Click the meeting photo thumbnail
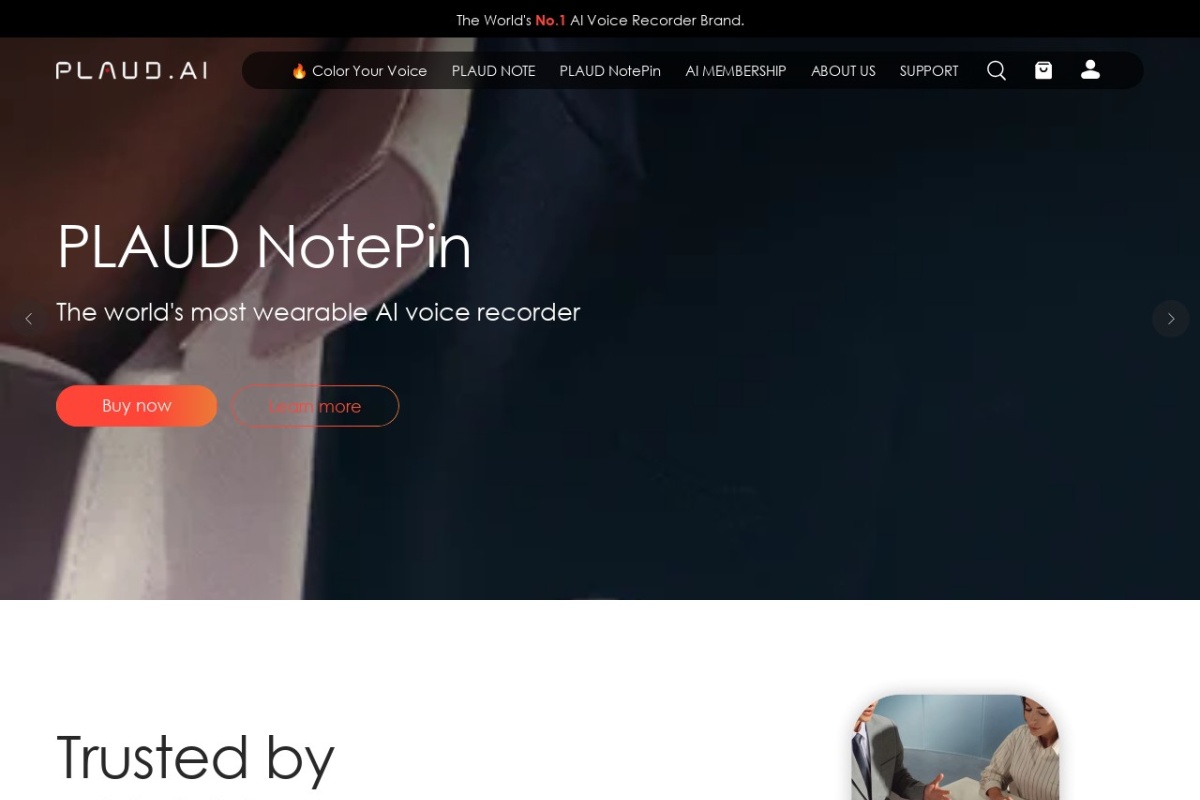 click(955, 747)
